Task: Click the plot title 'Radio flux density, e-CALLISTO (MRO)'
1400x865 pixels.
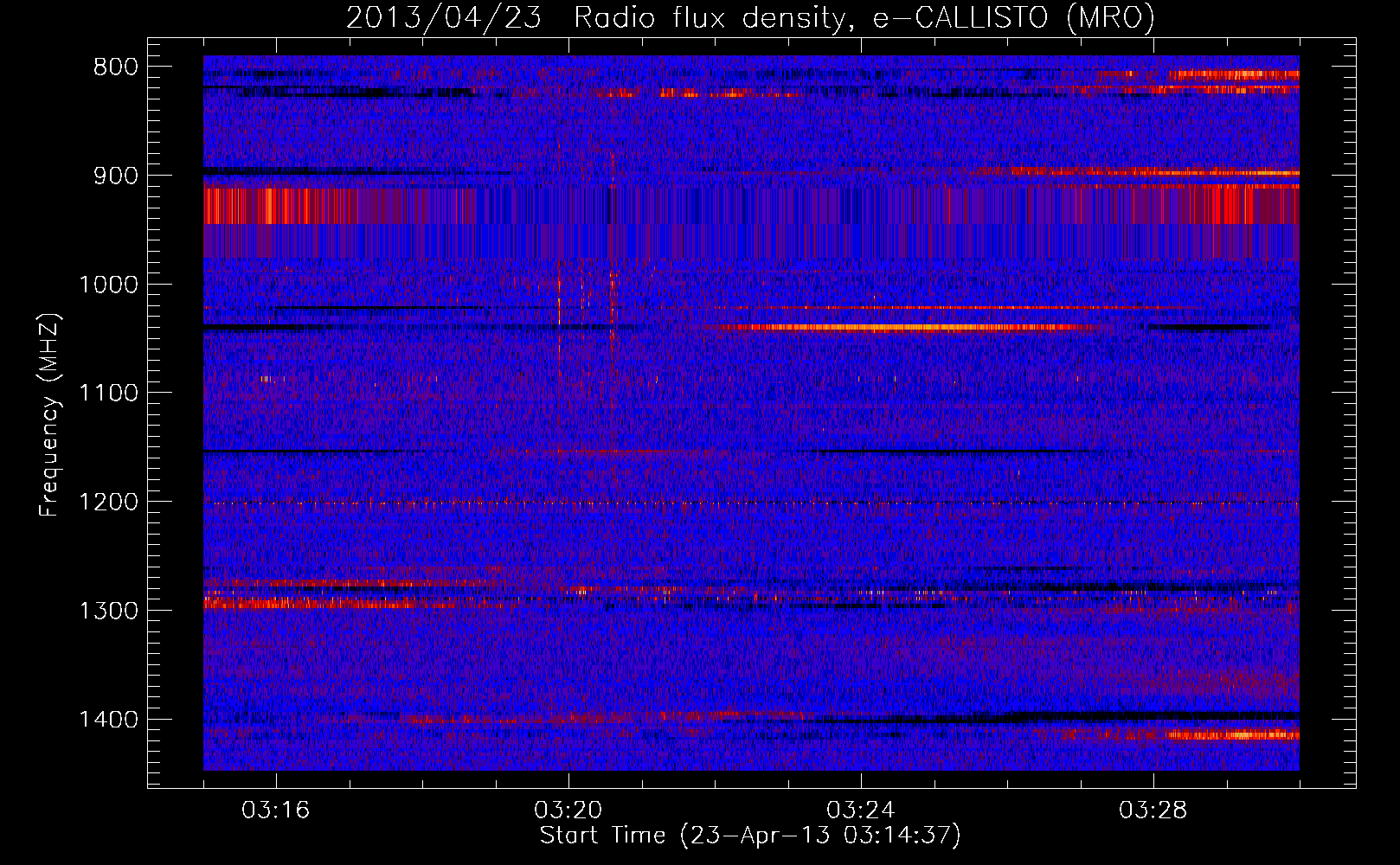Action: 864,18
